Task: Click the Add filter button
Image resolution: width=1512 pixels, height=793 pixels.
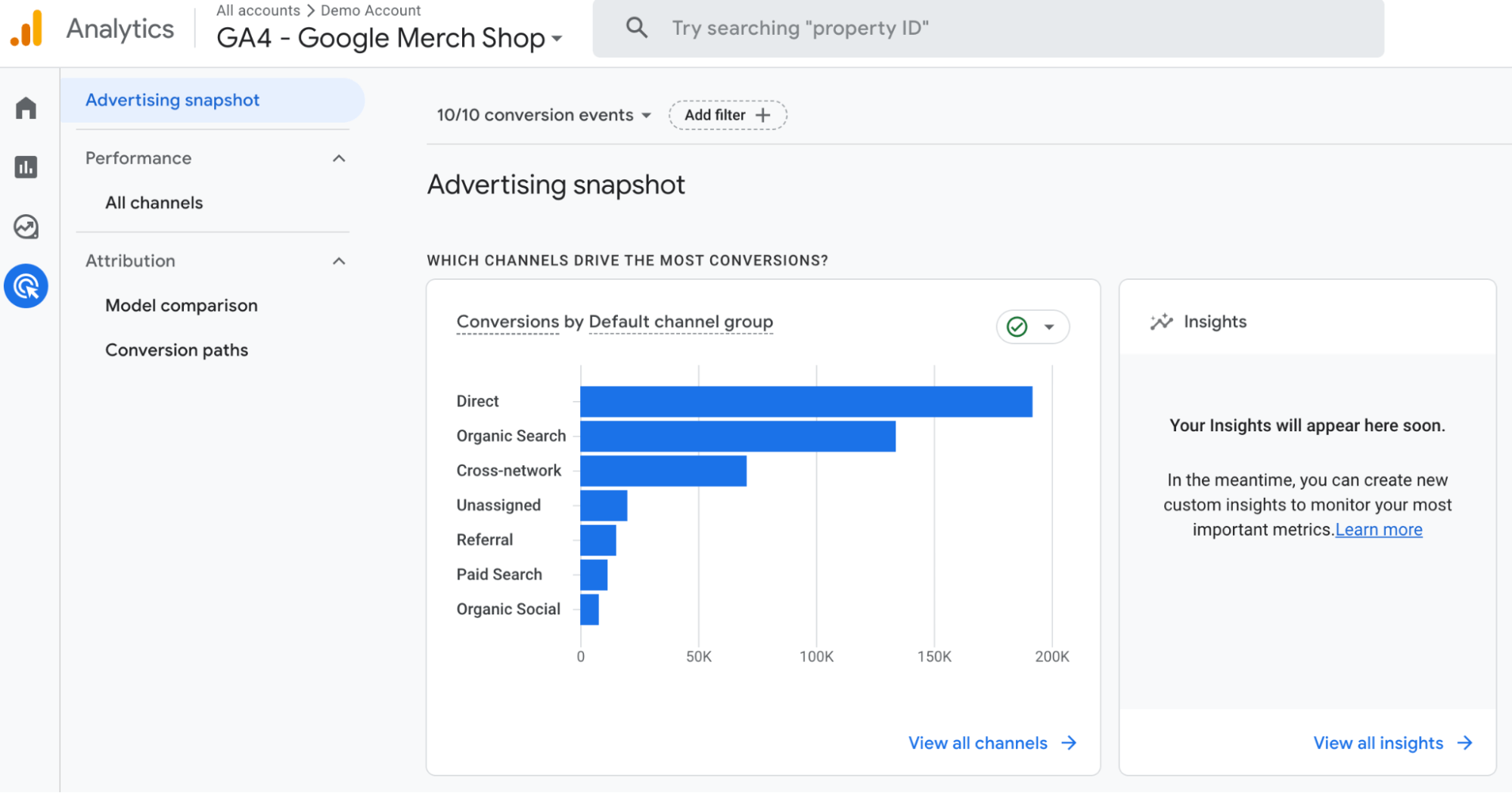Action: point(728,115)
